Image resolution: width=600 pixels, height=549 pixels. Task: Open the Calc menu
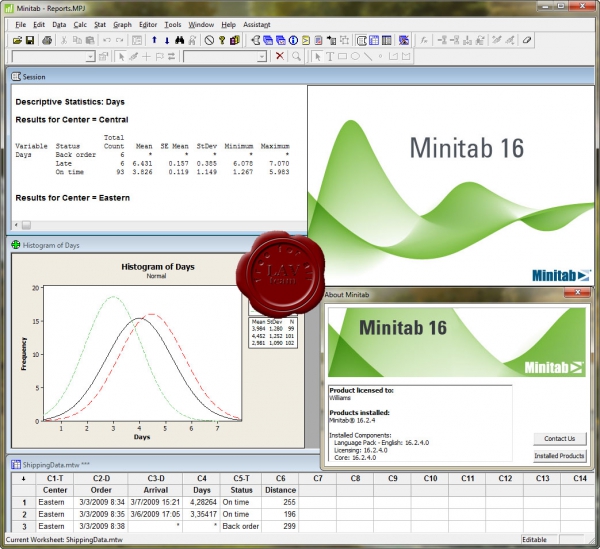click(x=80, y=24)
